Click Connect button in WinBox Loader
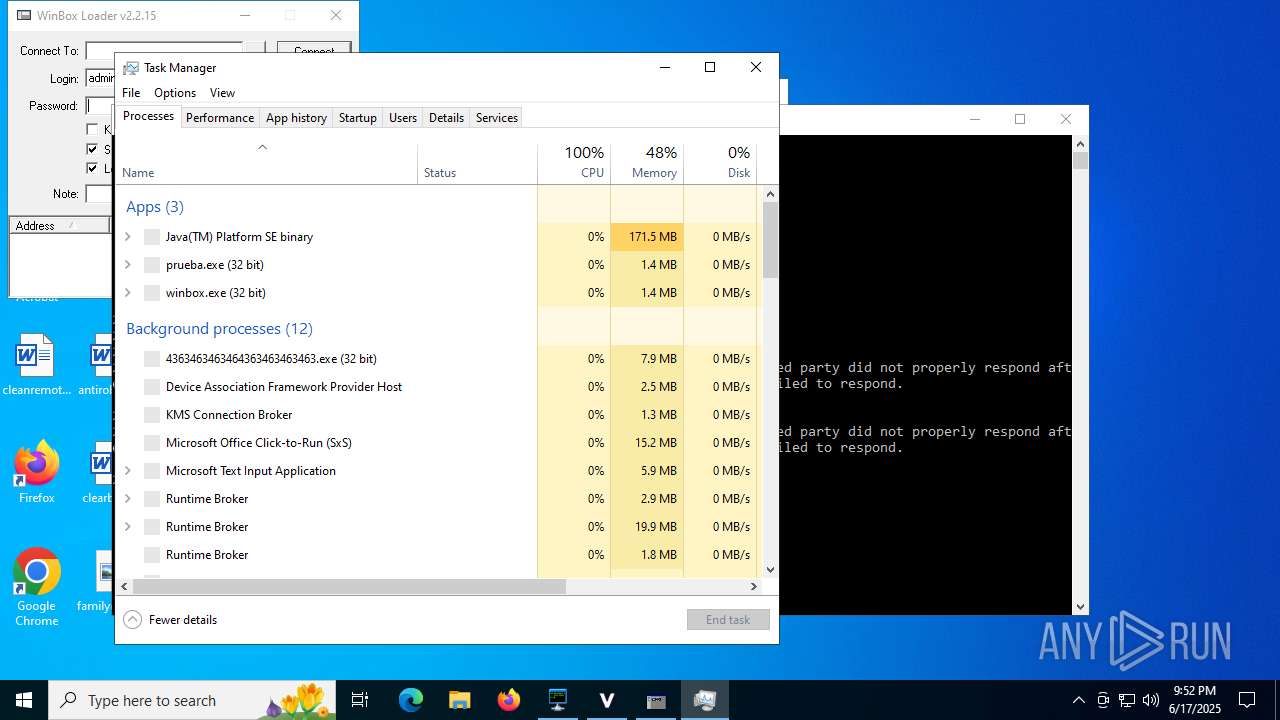Screen dimensions: 1280x720 [x=314, y=48]
